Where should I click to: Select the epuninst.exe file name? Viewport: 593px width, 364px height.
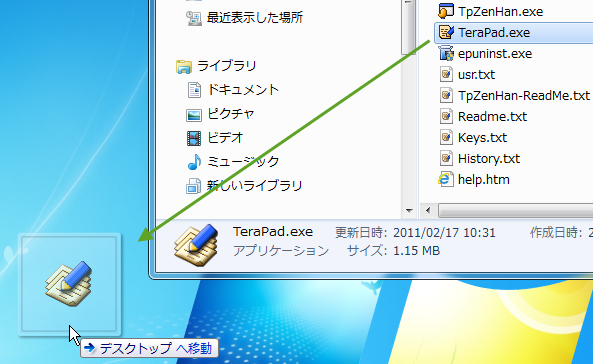coord(495,54)
